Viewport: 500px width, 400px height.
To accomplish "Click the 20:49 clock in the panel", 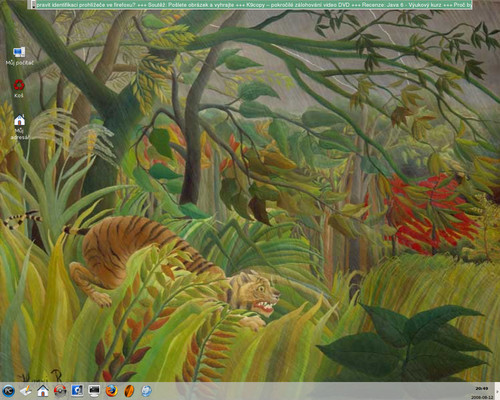I will tap(482, 389).
